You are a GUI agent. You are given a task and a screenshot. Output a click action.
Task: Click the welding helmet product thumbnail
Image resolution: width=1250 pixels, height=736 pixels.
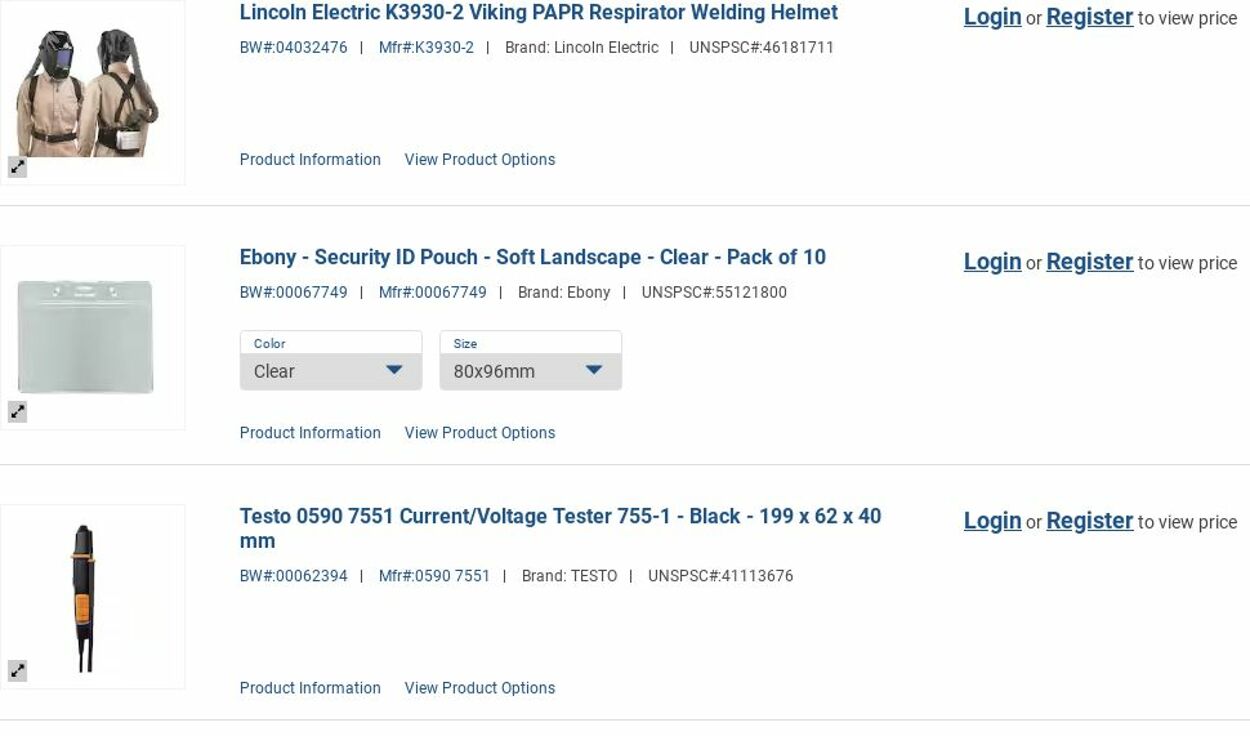tap(88, 92)
